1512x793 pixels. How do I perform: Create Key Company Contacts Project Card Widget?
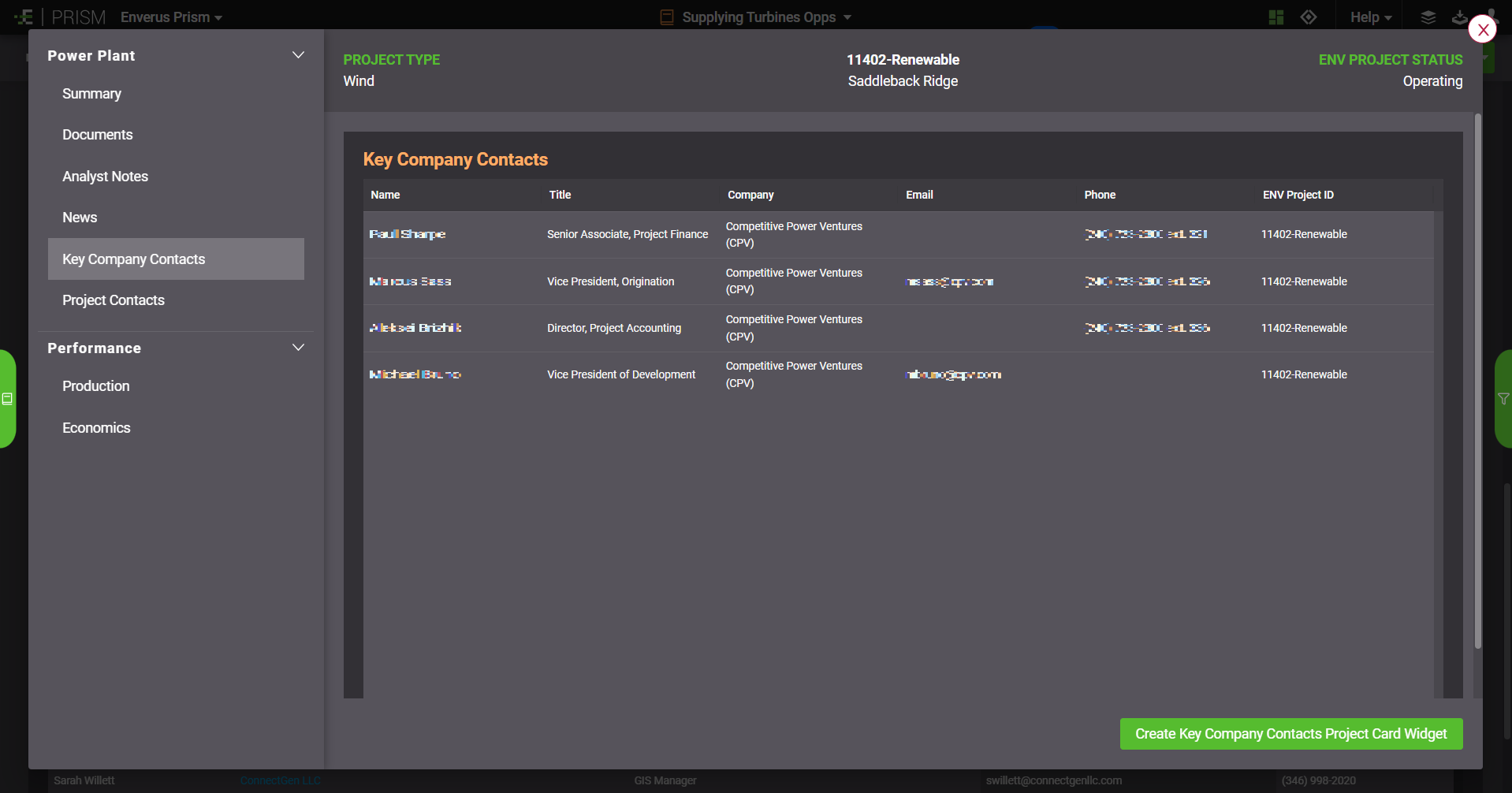pos(1290,734)
